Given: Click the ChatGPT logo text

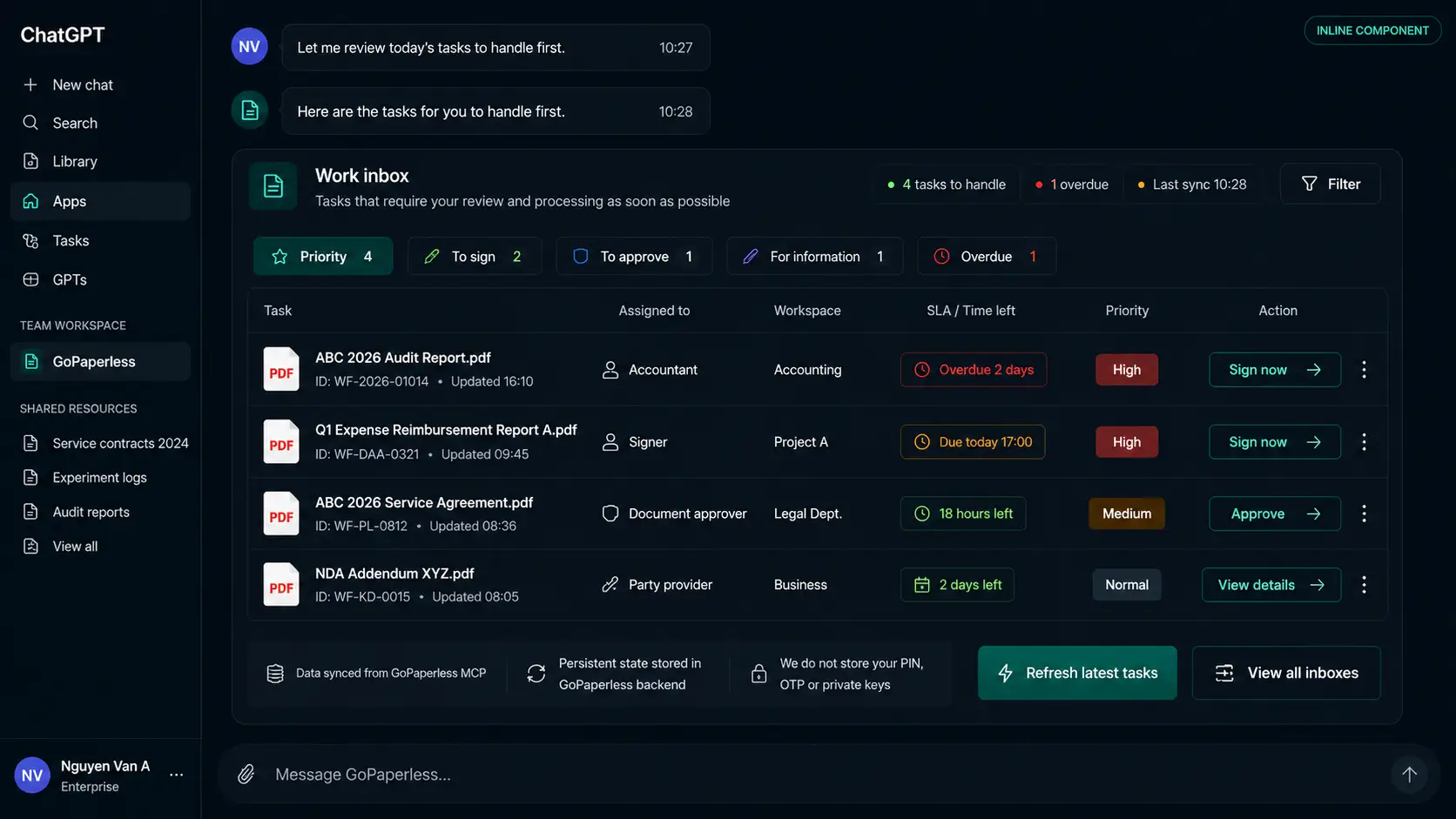Looking at the screenshot, I should 63,35.
